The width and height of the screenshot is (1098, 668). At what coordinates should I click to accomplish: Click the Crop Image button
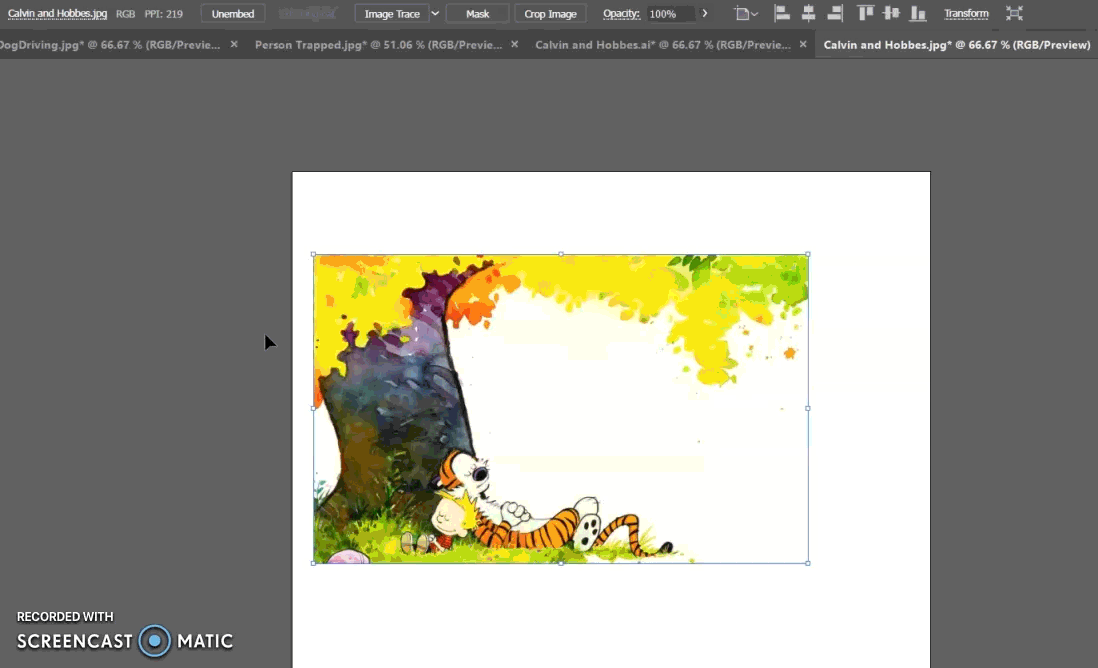[550, 13]
